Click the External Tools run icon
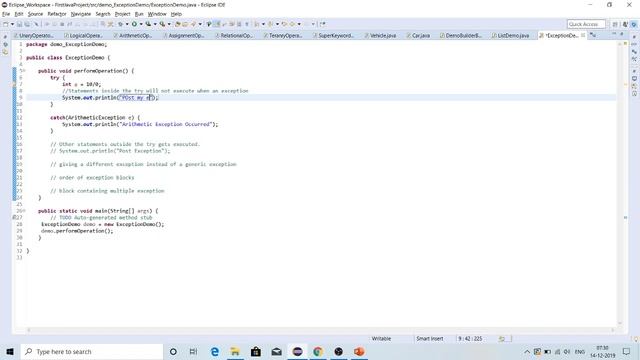640x360 pixels. click(162, 24)
